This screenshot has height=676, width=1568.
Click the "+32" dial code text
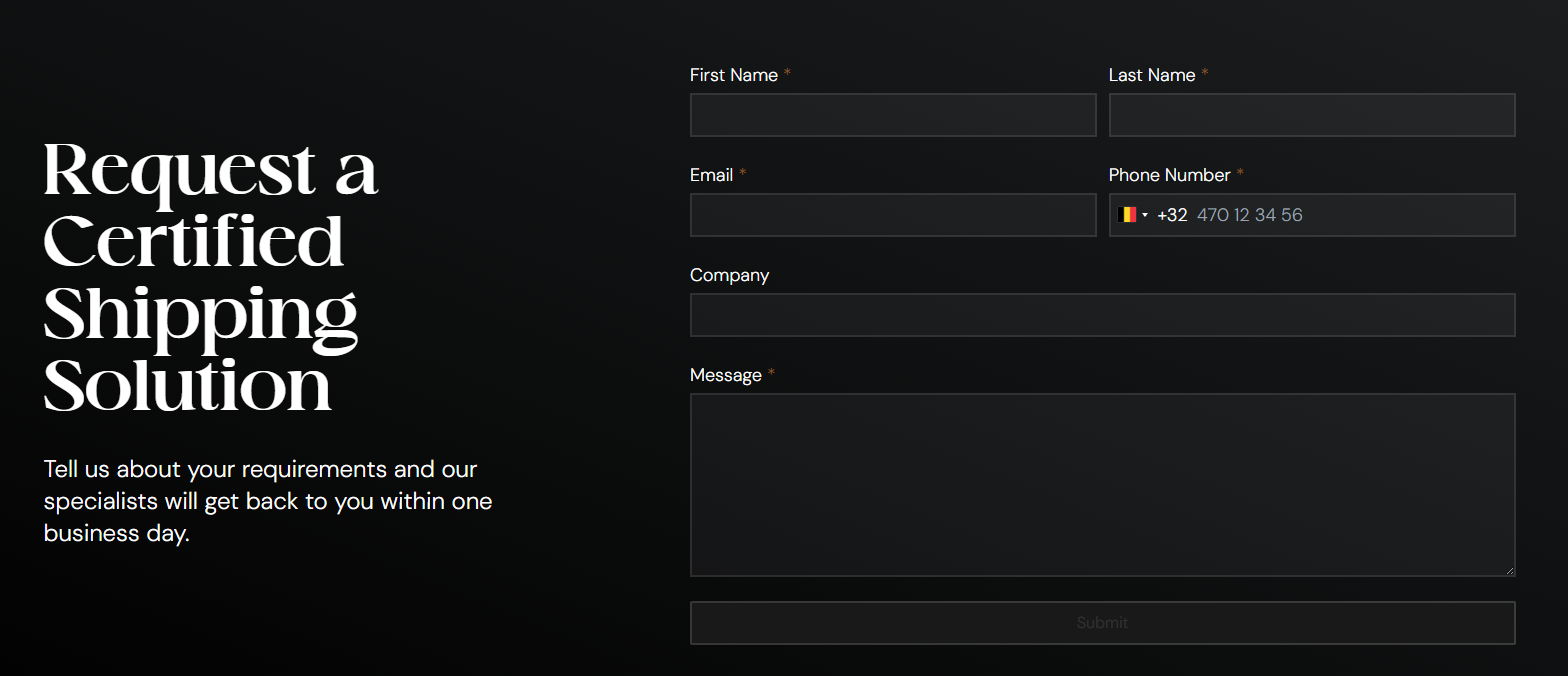coord(1172,215)
